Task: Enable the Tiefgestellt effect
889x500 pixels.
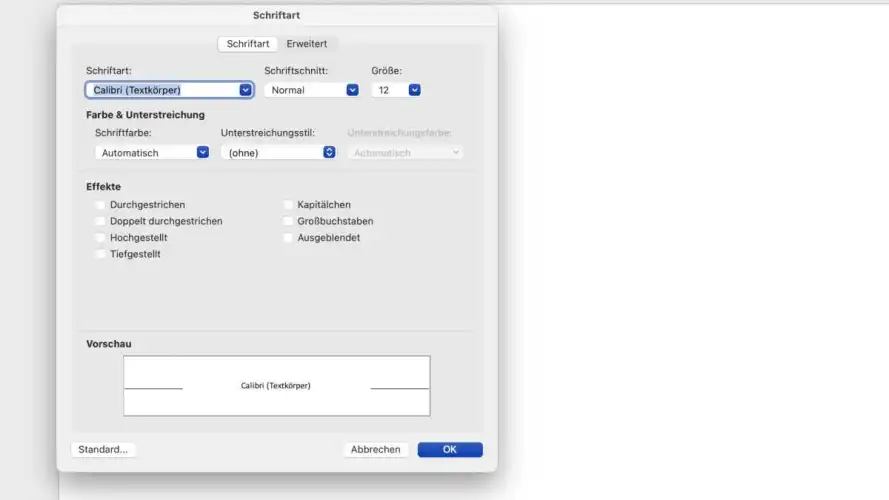Action: tap(100, 254)
